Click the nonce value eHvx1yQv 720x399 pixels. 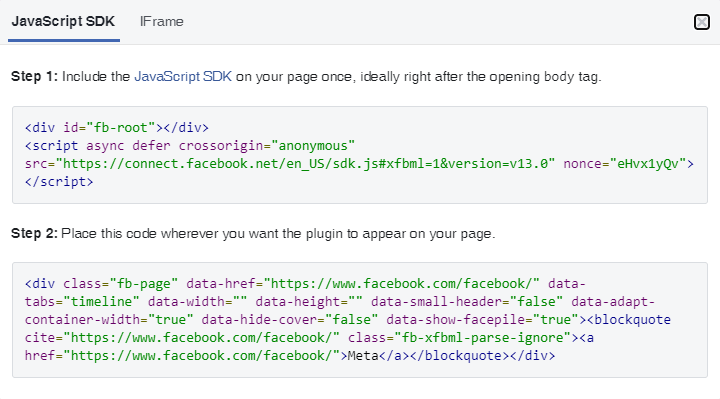pyautogui.click(x=647, y=163)
